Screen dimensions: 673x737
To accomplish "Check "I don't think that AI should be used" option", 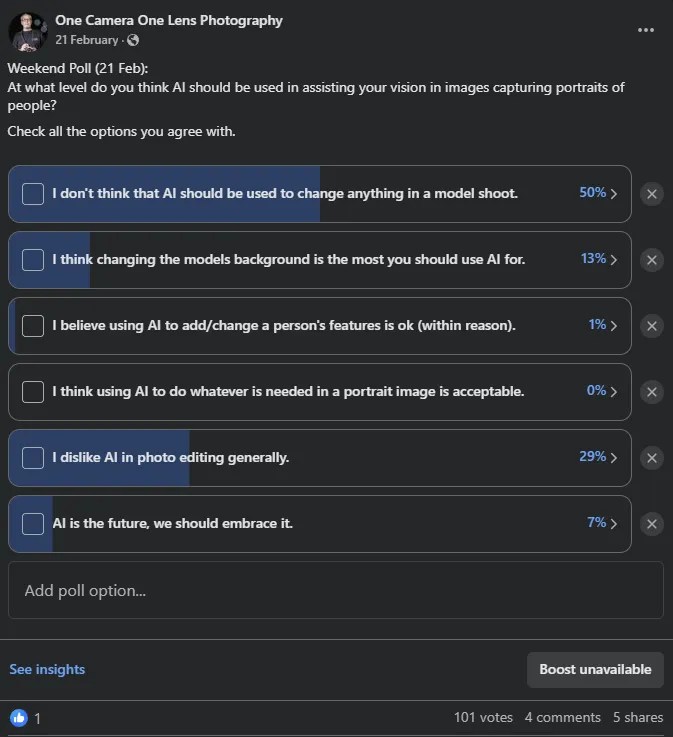I will (33, 194).
